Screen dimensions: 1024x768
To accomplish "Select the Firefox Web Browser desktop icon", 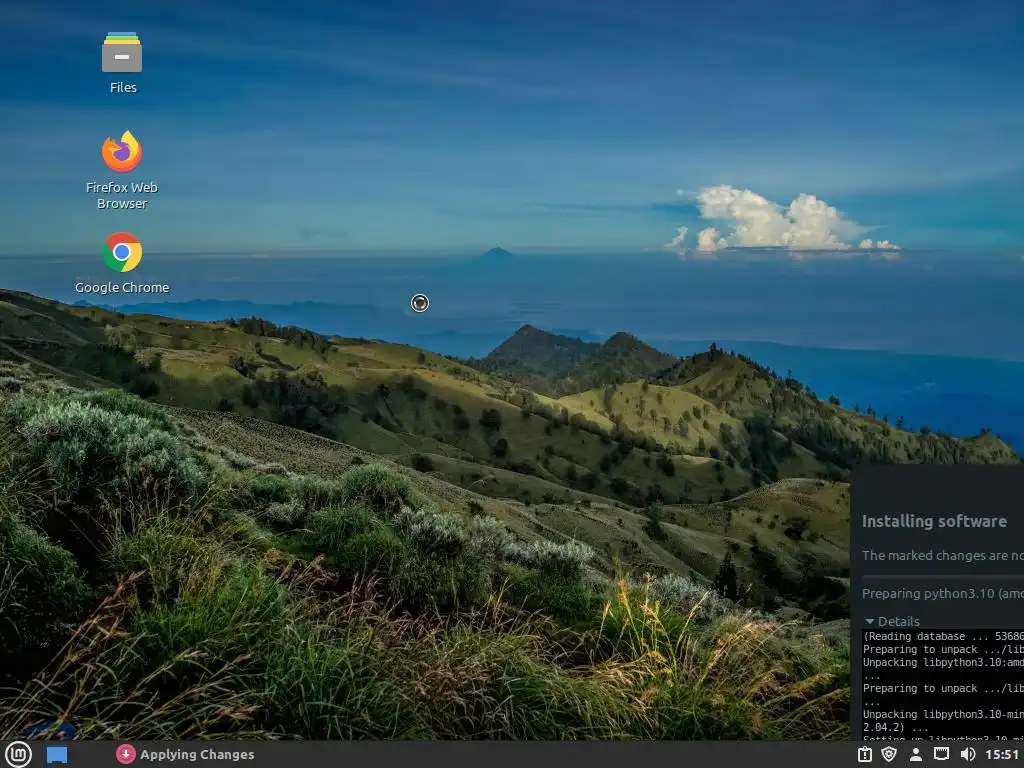I will click(122, 170).
